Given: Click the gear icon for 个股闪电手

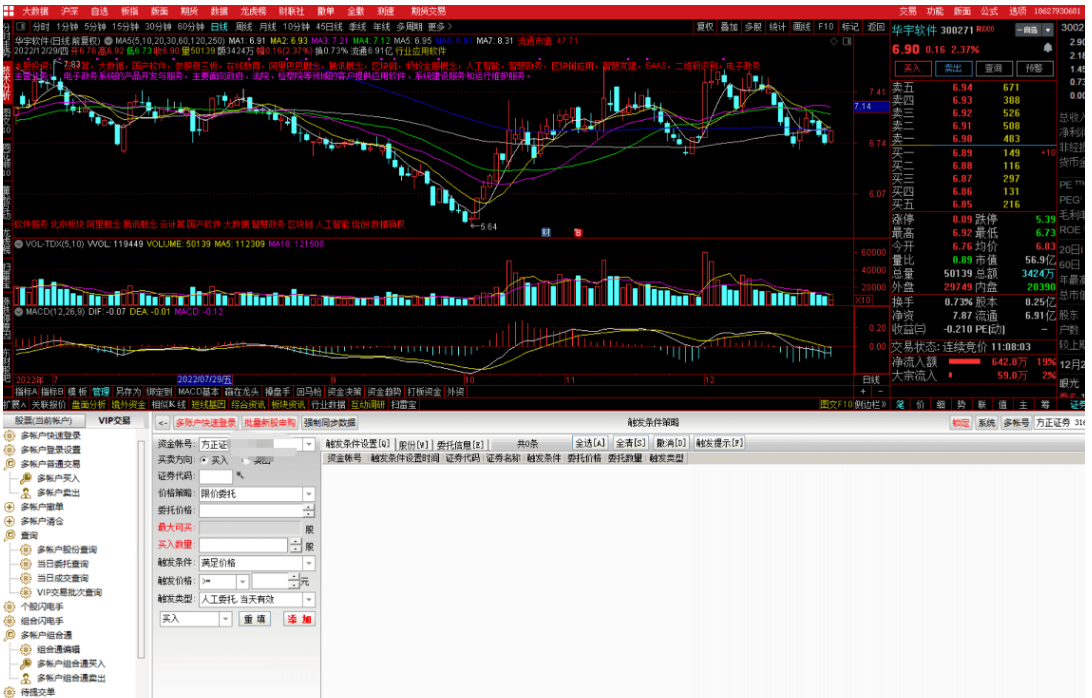Looking at the screenshot, I should click(10, 607).
